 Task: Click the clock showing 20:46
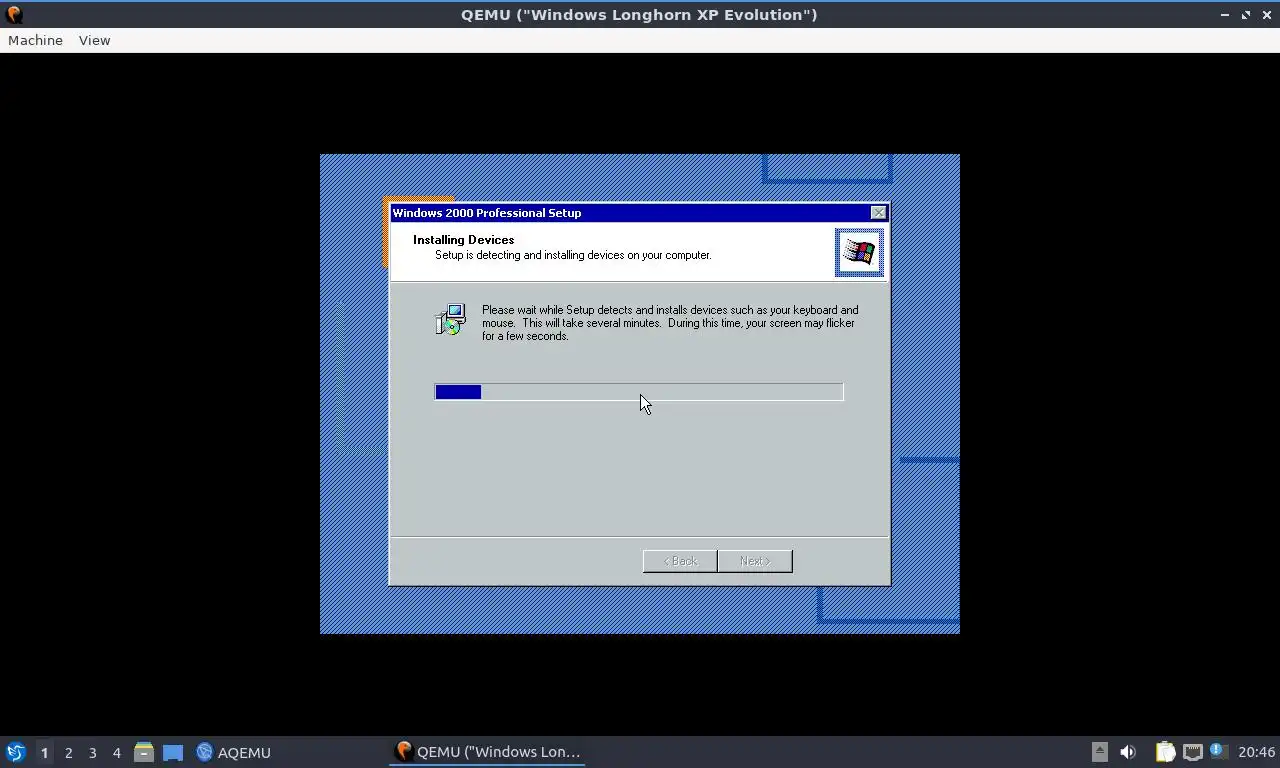pyautogui.click(x=1256, y=752)
